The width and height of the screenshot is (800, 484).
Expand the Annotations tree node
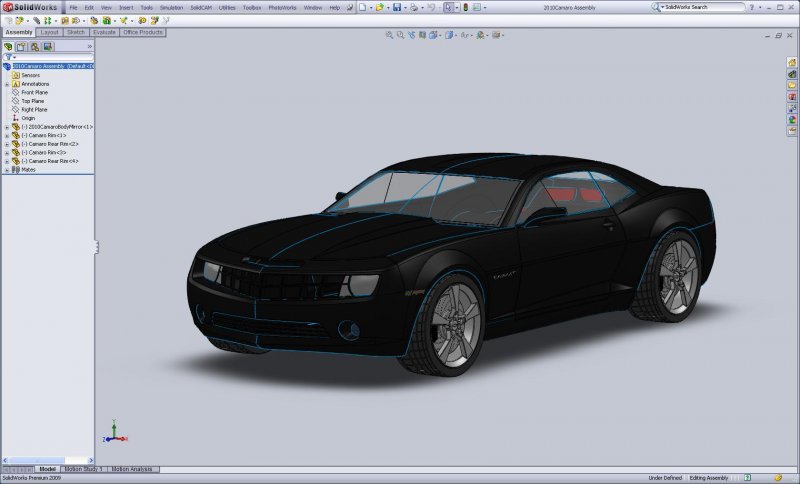click(x=7, y=84)
